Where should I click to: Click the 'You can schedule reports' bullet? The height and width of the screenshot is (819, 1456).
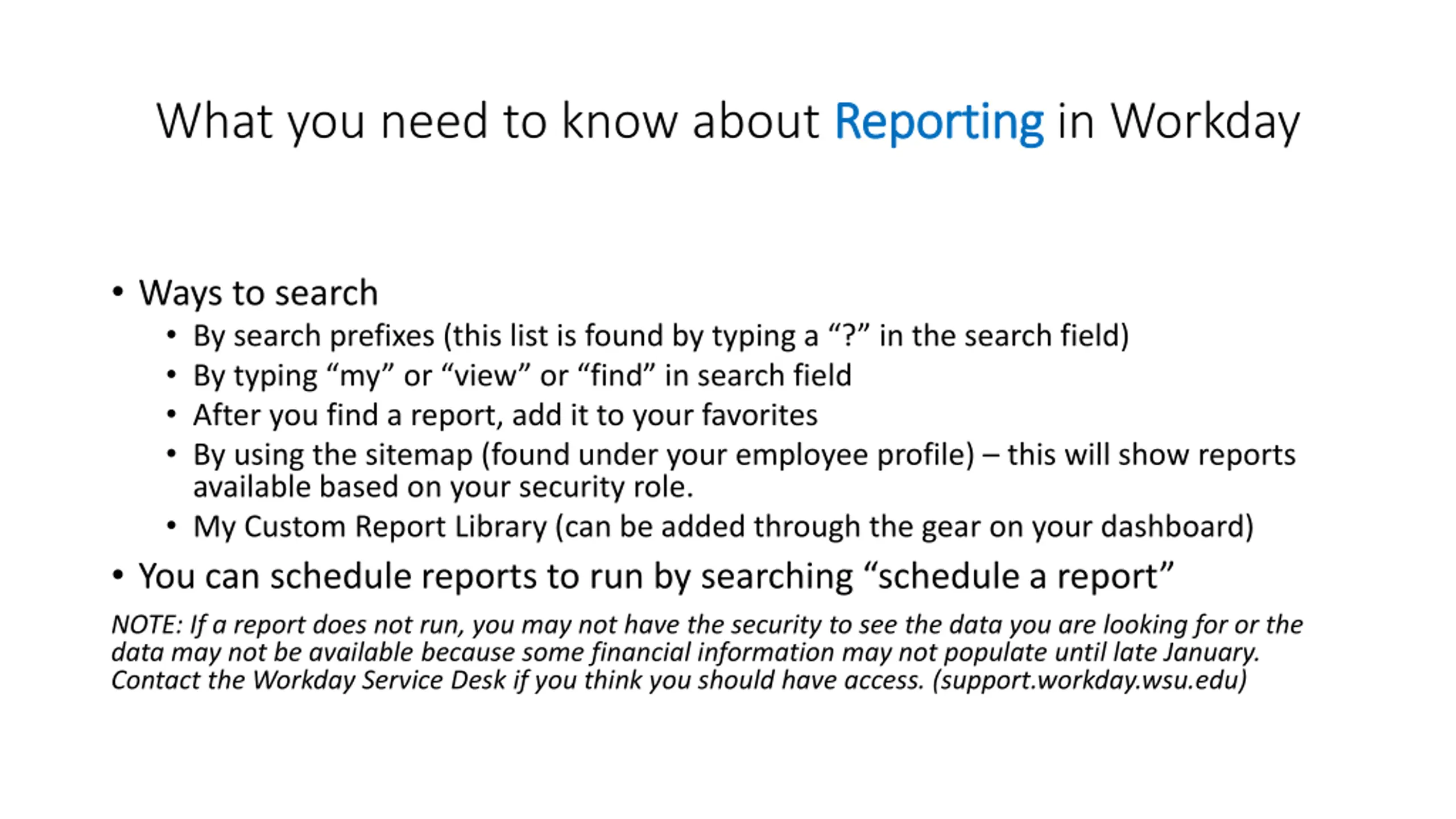point(656,577)
